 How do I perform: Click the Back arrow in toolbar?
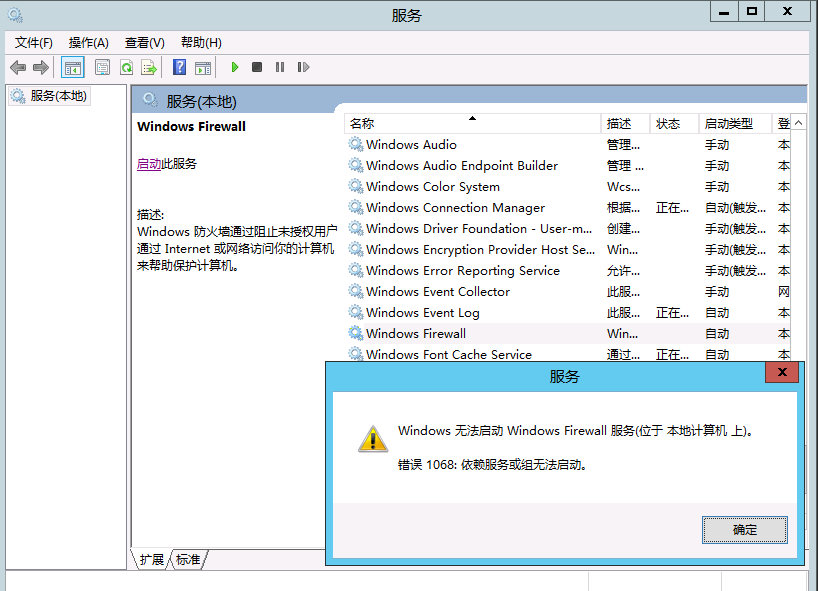(18, 67)
